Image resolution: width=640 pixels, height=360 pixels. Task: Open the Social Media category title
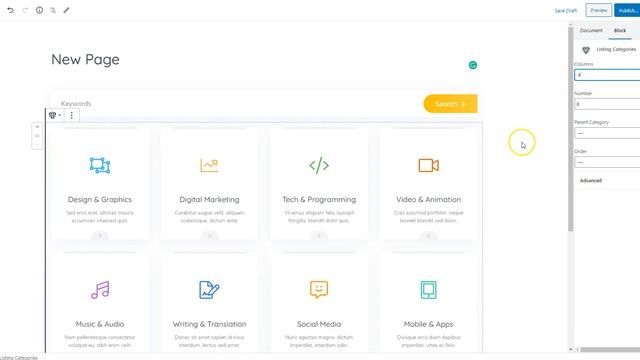click(x=319, y=324)
